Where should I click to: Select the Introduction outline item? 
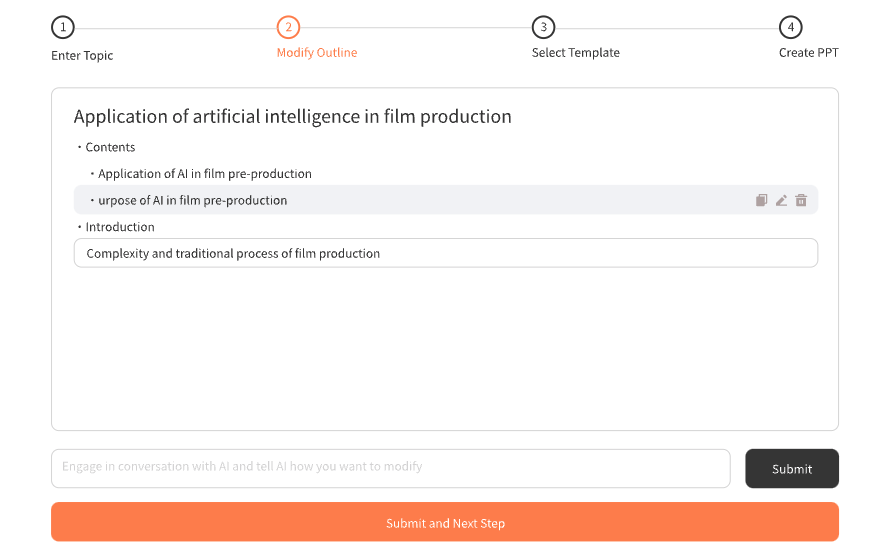pos(119,227)
